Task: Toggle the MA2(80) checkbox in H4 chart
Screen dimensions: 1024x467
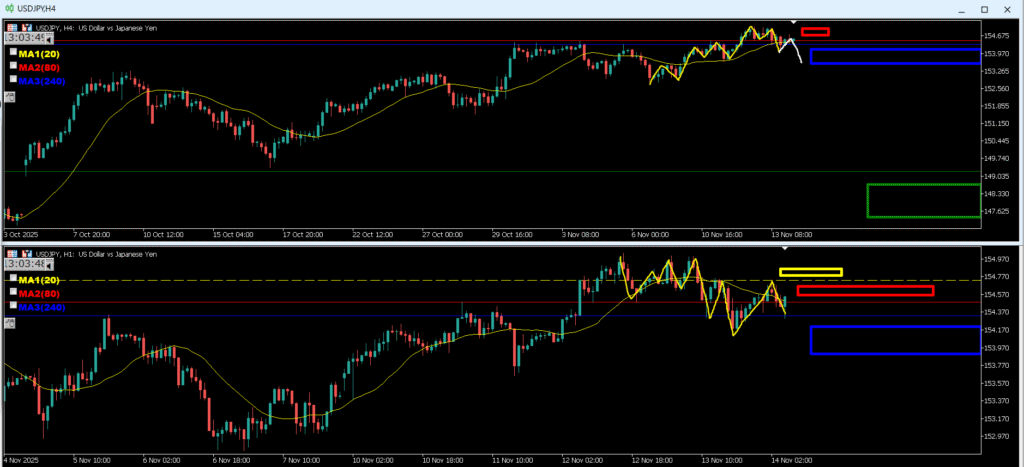Action: coord(13,66)
